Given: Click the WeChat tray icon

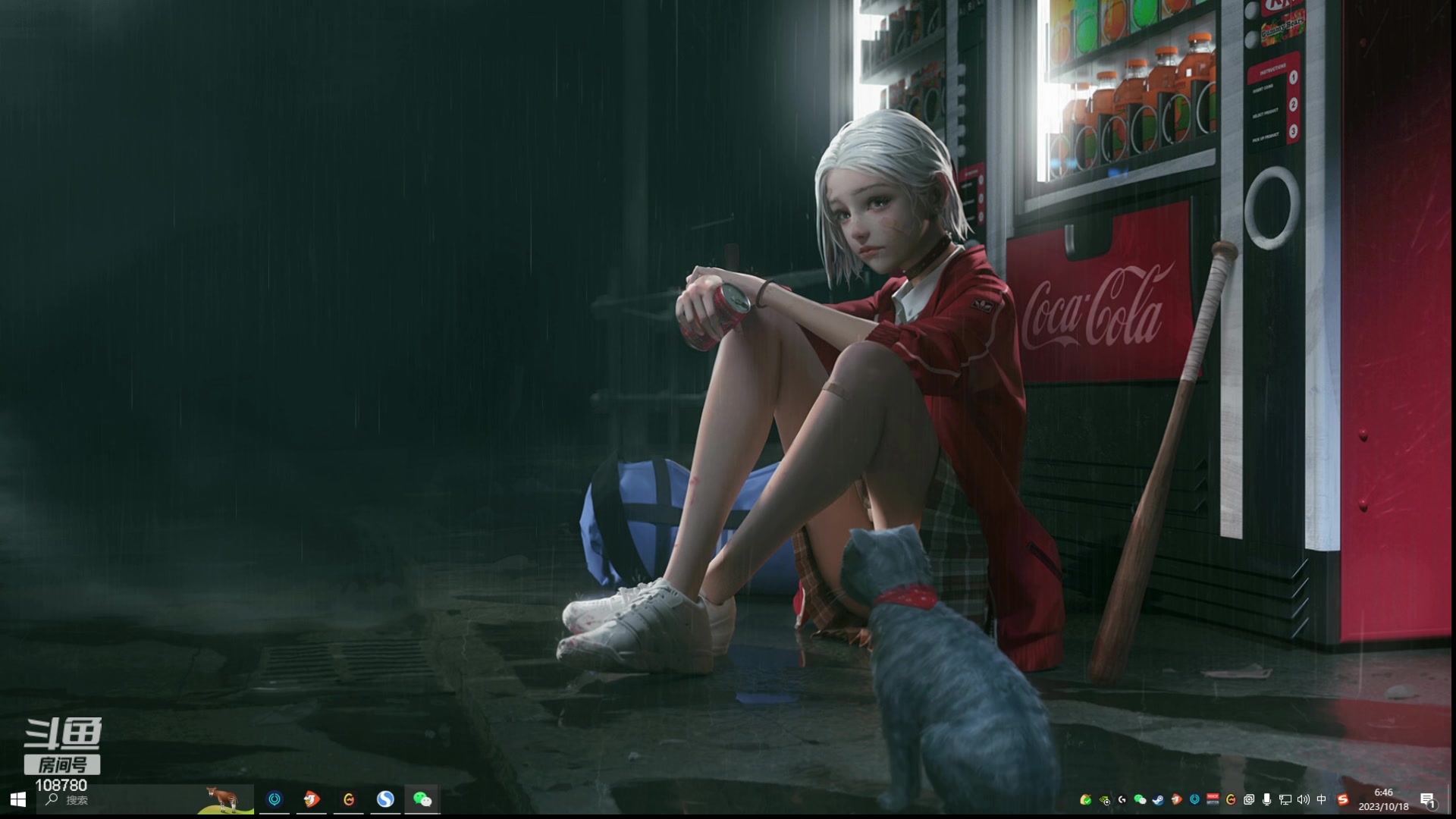Looking at the screenshot, I should [1140, 799].
